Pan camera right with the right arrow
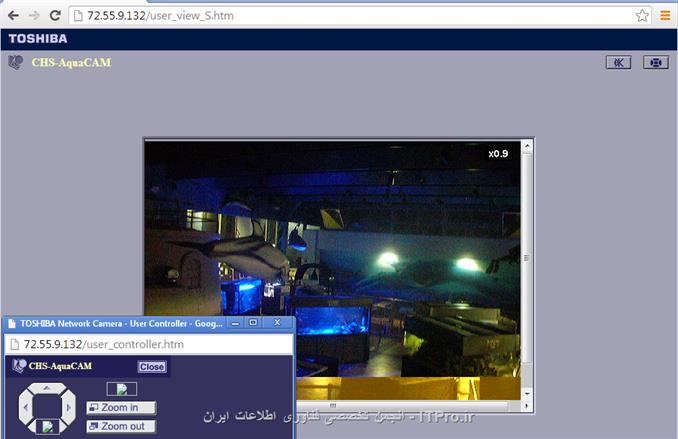 (69, 407)
